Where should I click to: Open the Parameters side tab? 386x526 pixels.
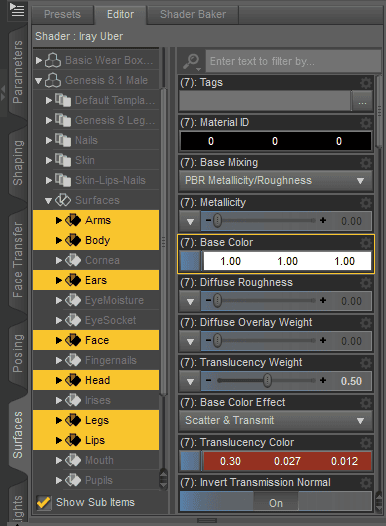pyautogui.click(x=17, y=72)
